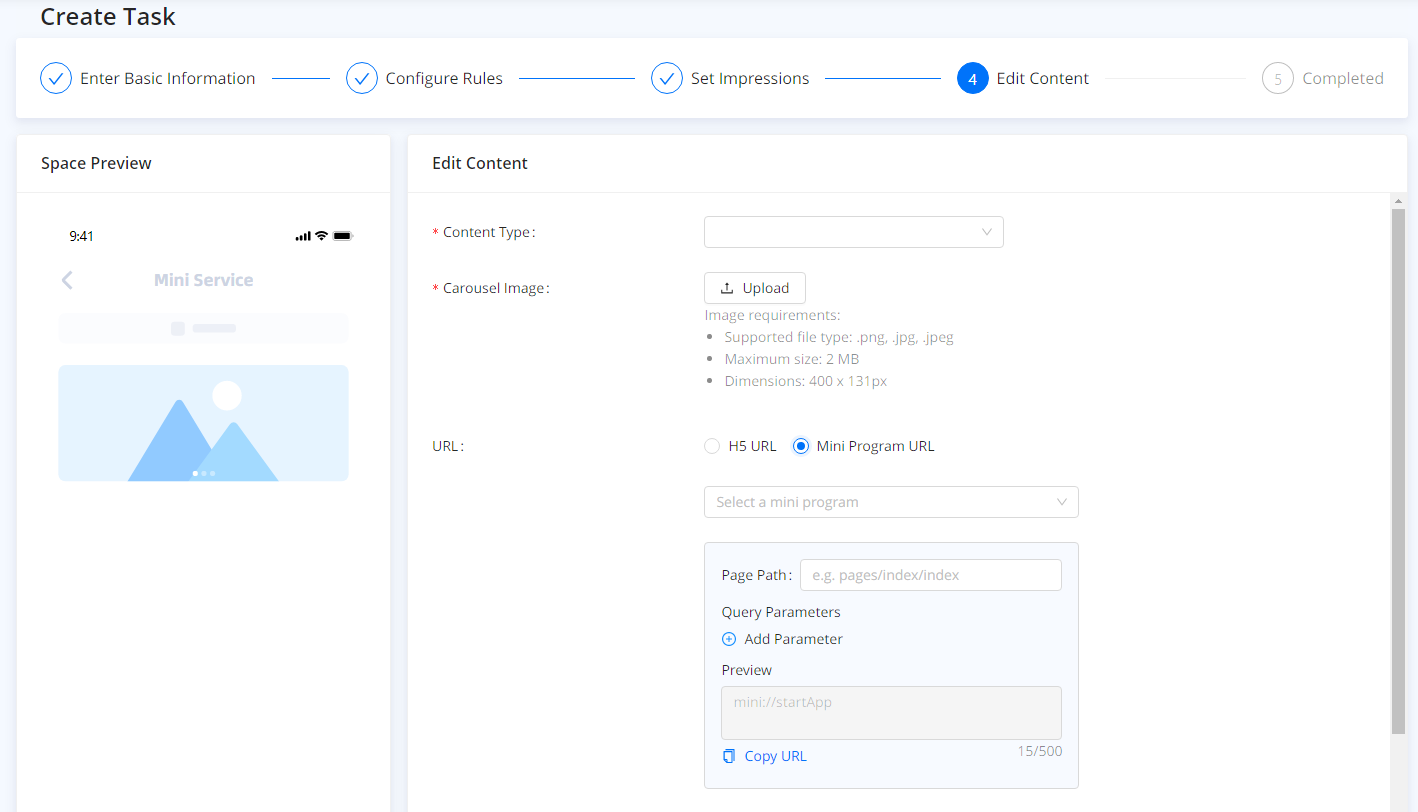Screen dimensions: 1418x812
Task: Select the Mini Program URL radio button
Action: tap(801, 446)
